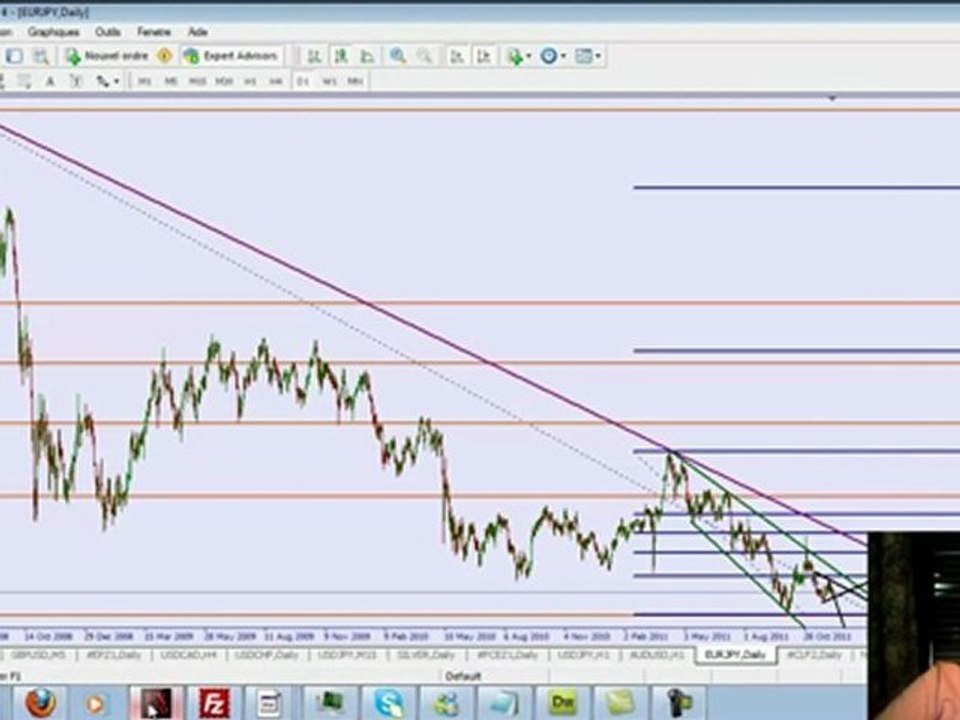960x720 pixels.
Task: Expand the periodicity dropdown arrow
Action: point(563,56)
